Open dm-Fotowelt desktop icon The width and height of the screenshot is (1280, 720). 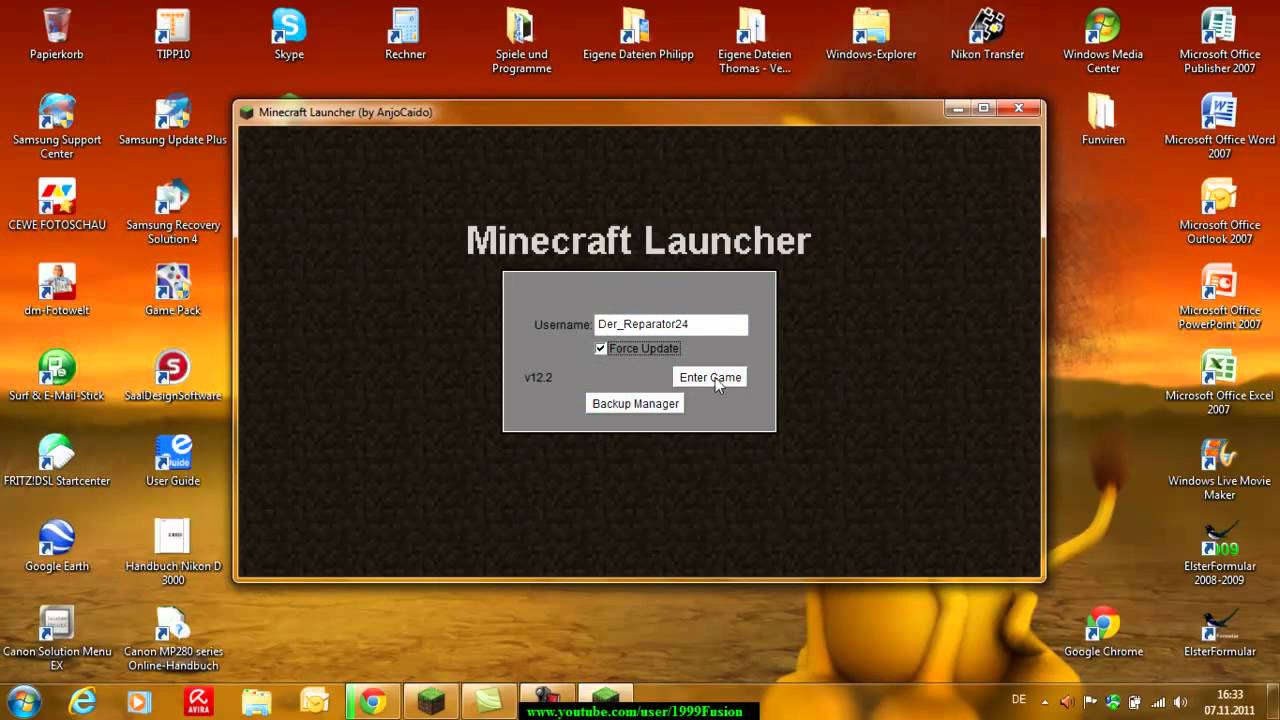click(57, 289)
